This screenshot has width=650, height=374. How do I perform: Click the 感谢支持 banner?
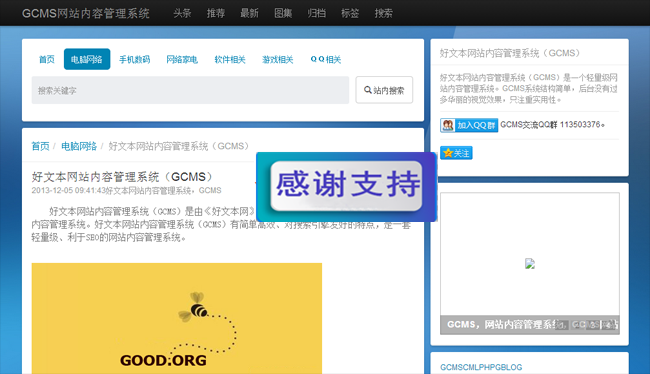(x=346, y=187)
